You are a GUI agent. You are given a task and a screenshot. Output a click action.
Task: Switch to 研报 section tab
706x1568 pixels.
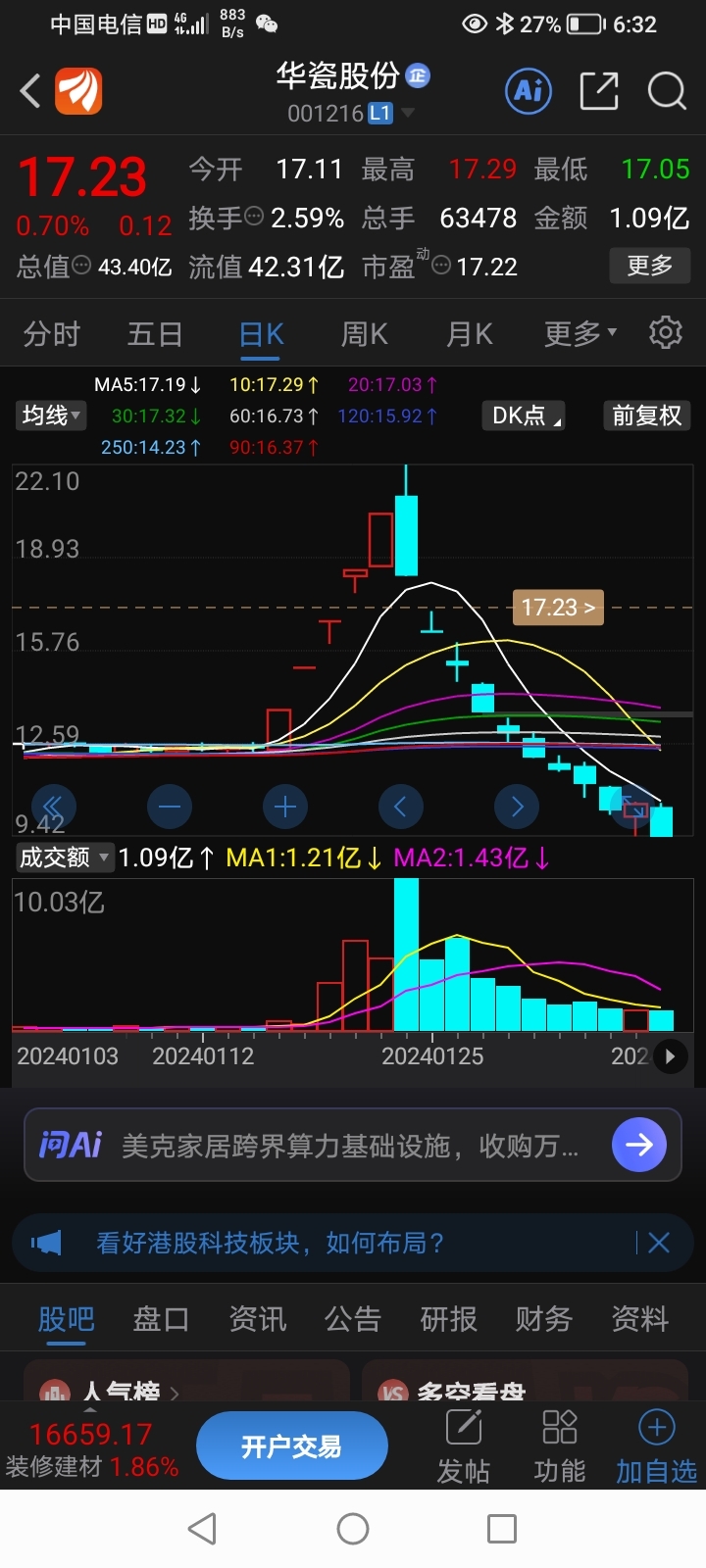pos(448,1319)
